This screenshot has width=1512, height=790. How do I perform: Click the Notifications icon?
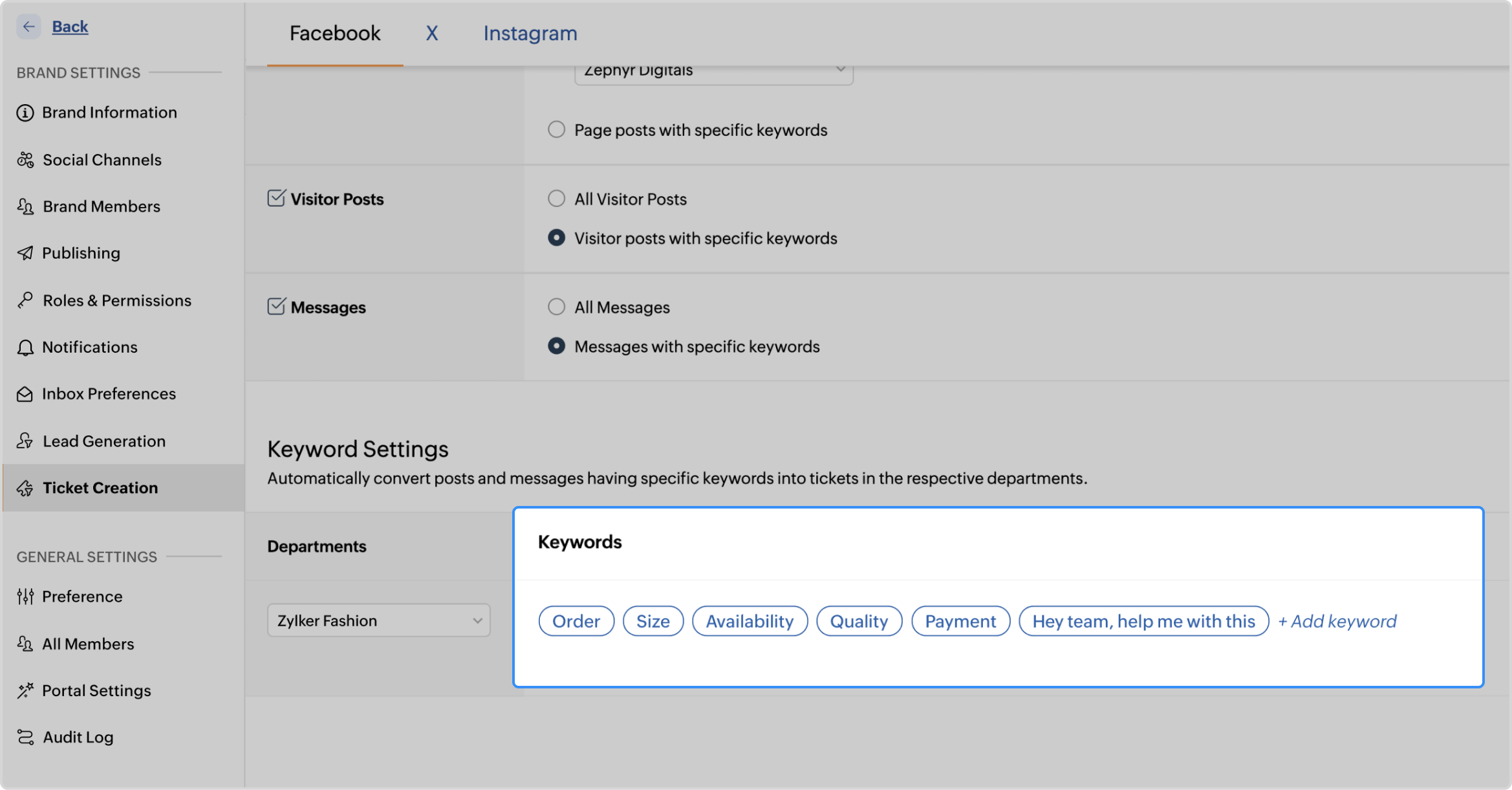[26, 347]
